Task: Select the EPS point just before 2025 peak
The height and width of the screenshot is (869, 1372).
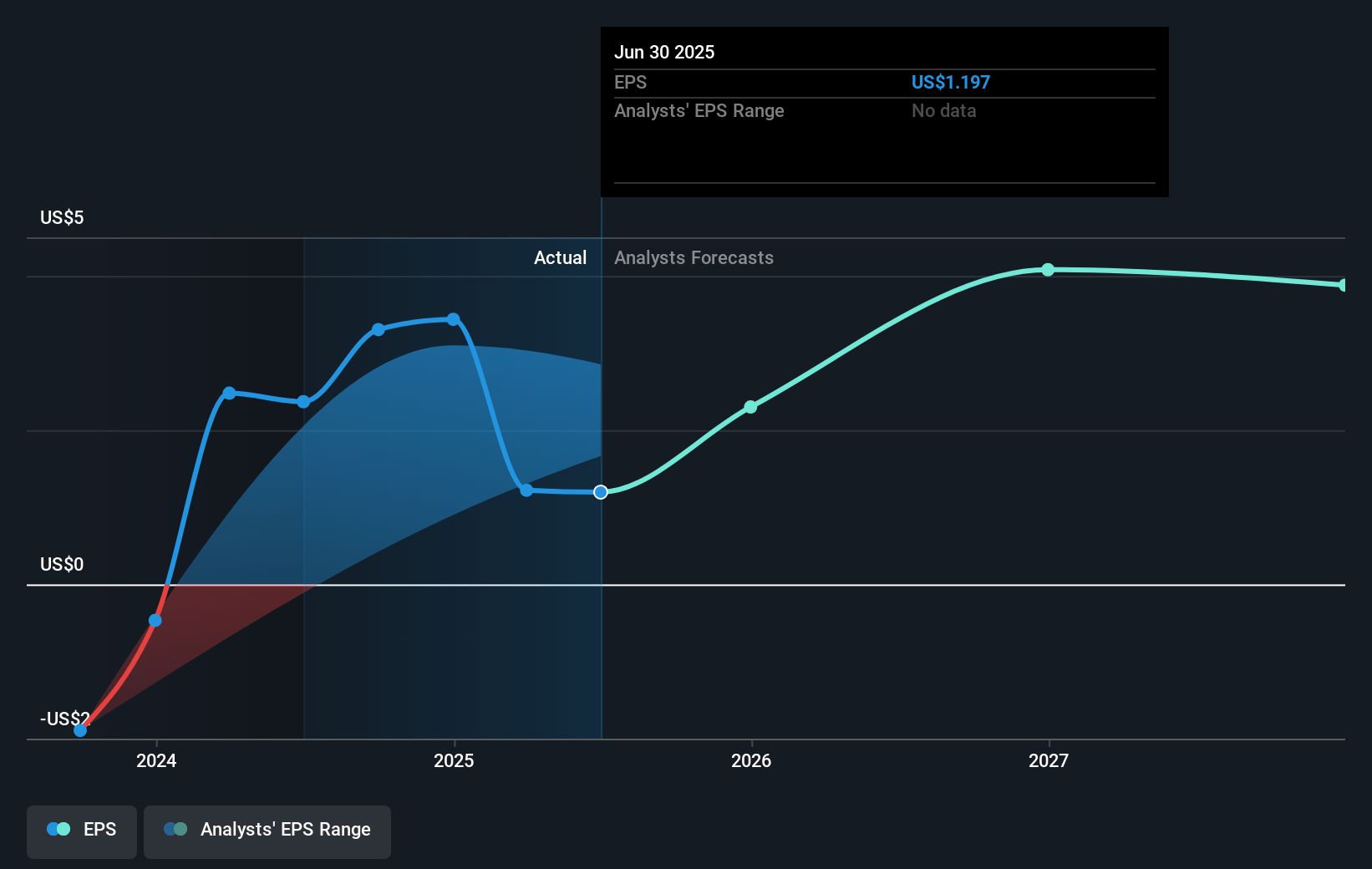Action: tap(379, 329)
